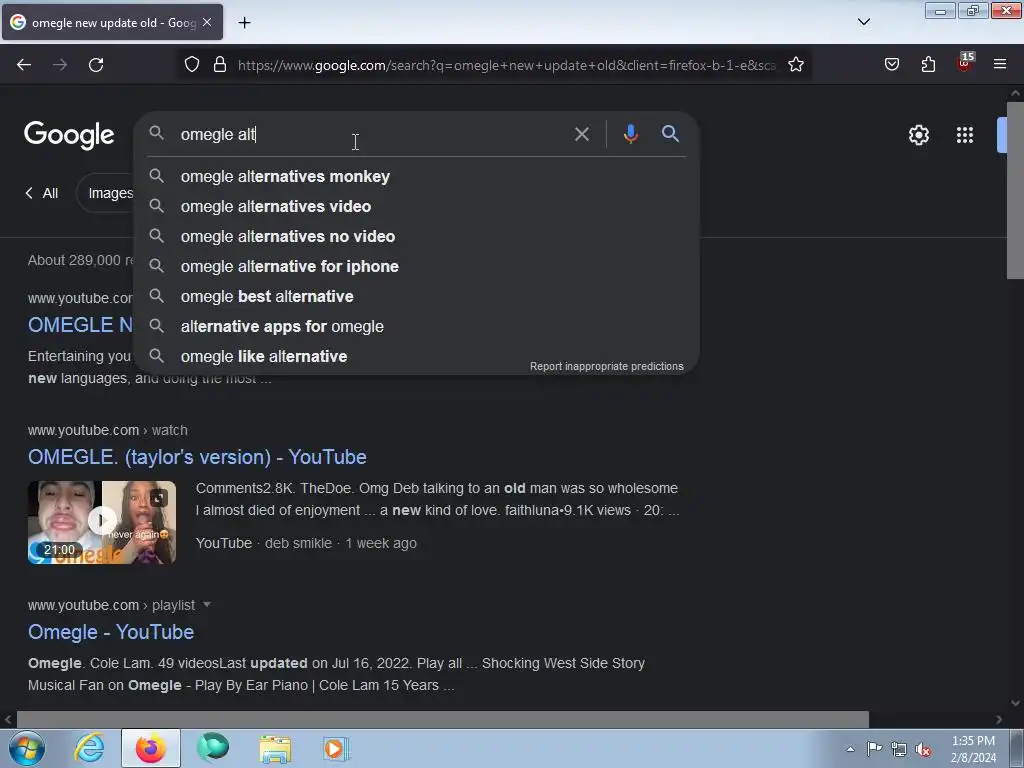Show hidden system tray icons
Image resolution: width=1024 pixels, height=768 pixels.
pos(850,749)
